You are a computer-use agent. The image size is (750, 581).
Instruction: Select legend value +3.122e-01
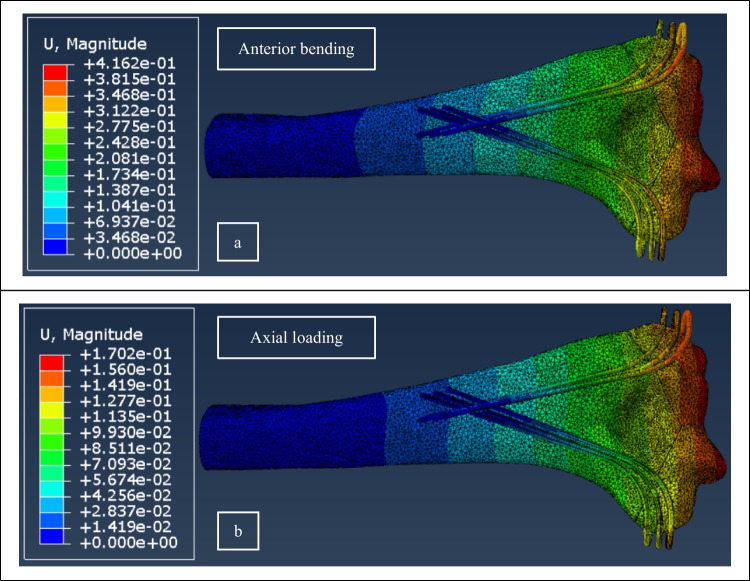coord(130,111)
